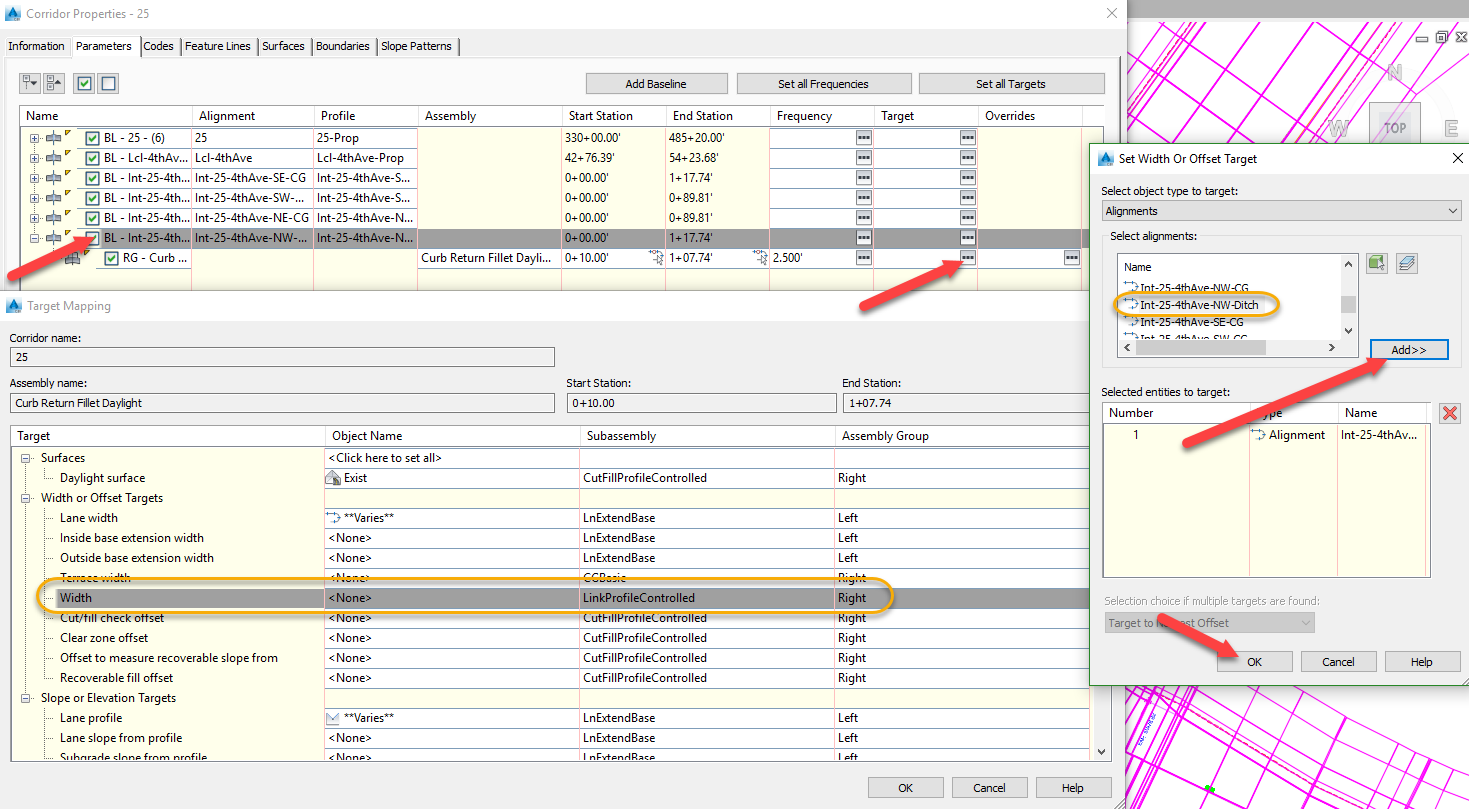Toggle checkbox in the Int-25-4thAve-SE-CG baseline row
Viewport: 1469px width, 809px height.
coord(92,178)
